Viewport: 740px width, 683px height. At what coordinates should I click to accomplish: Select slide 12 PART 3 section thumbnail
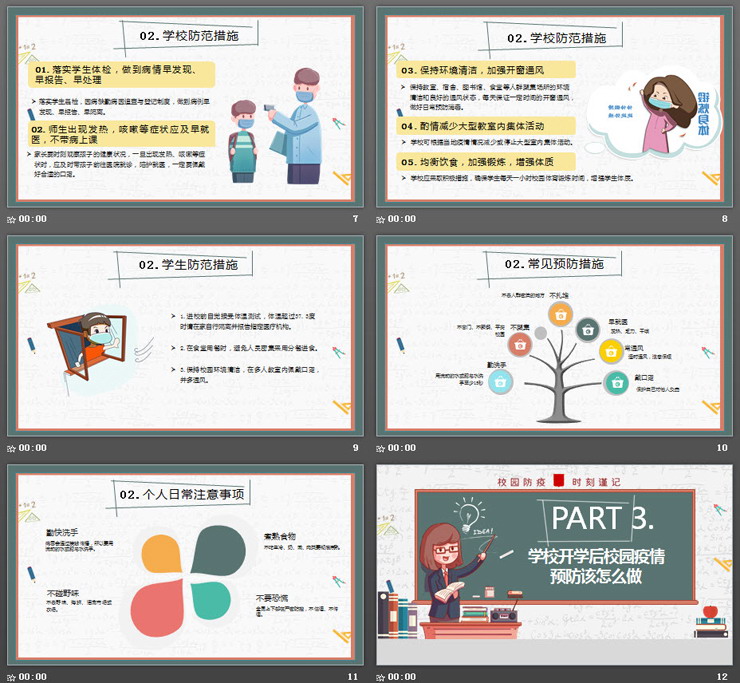click(x=554, y=565)
